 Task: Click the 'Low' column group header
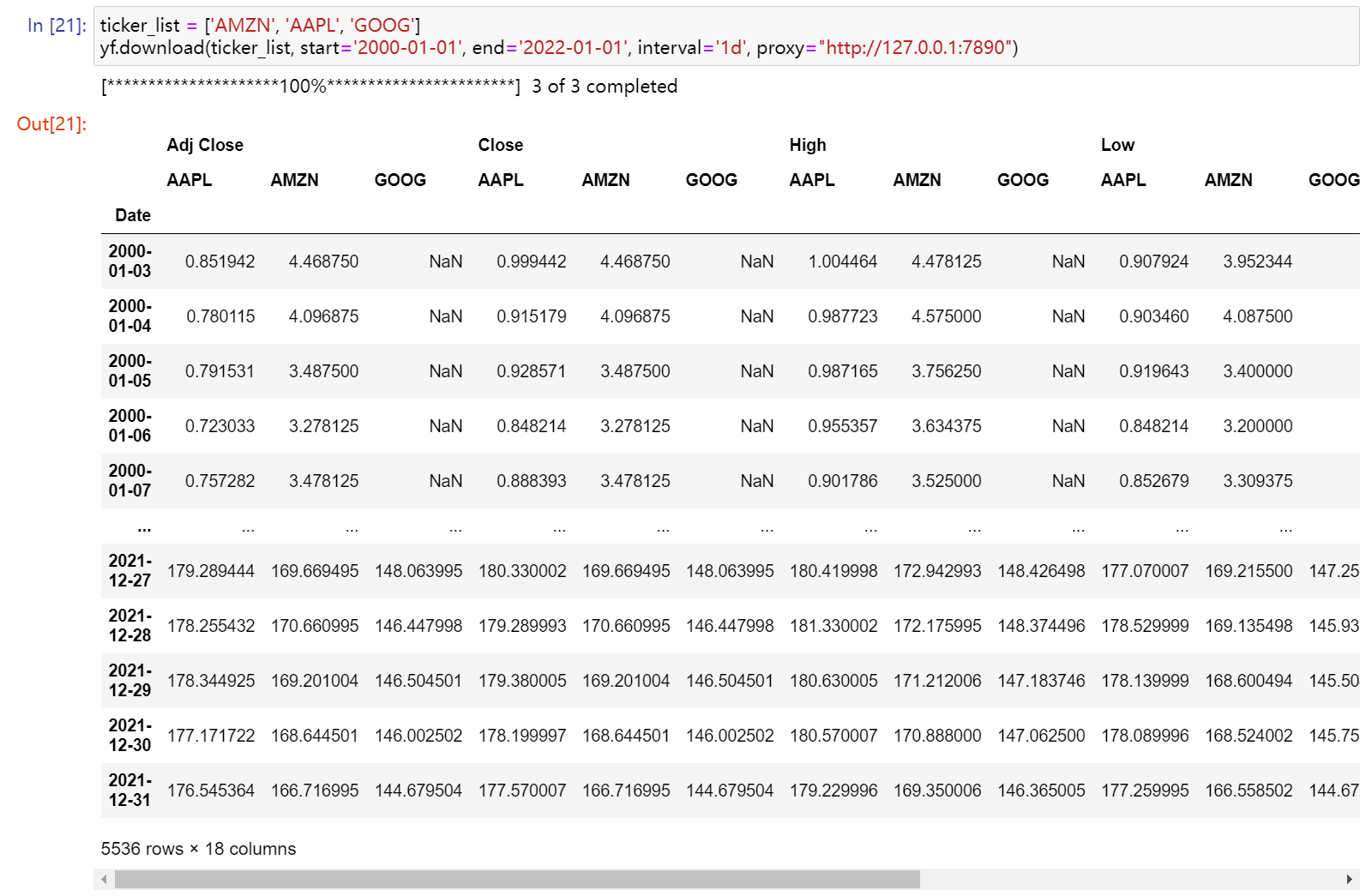coord(1117,145)
